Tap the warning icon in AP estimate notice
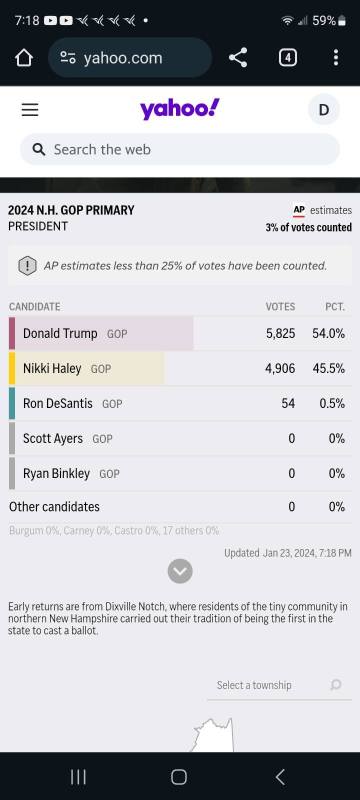The width and height of the screenshot is (360, 800). pyautogui.click(x=28, y=266)
